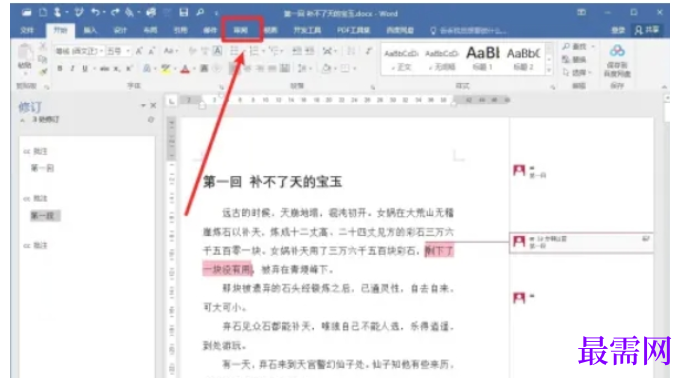This screenshot has width=690, height=382.
Task: Open the font name combo box
Action: tap(79, 51)
